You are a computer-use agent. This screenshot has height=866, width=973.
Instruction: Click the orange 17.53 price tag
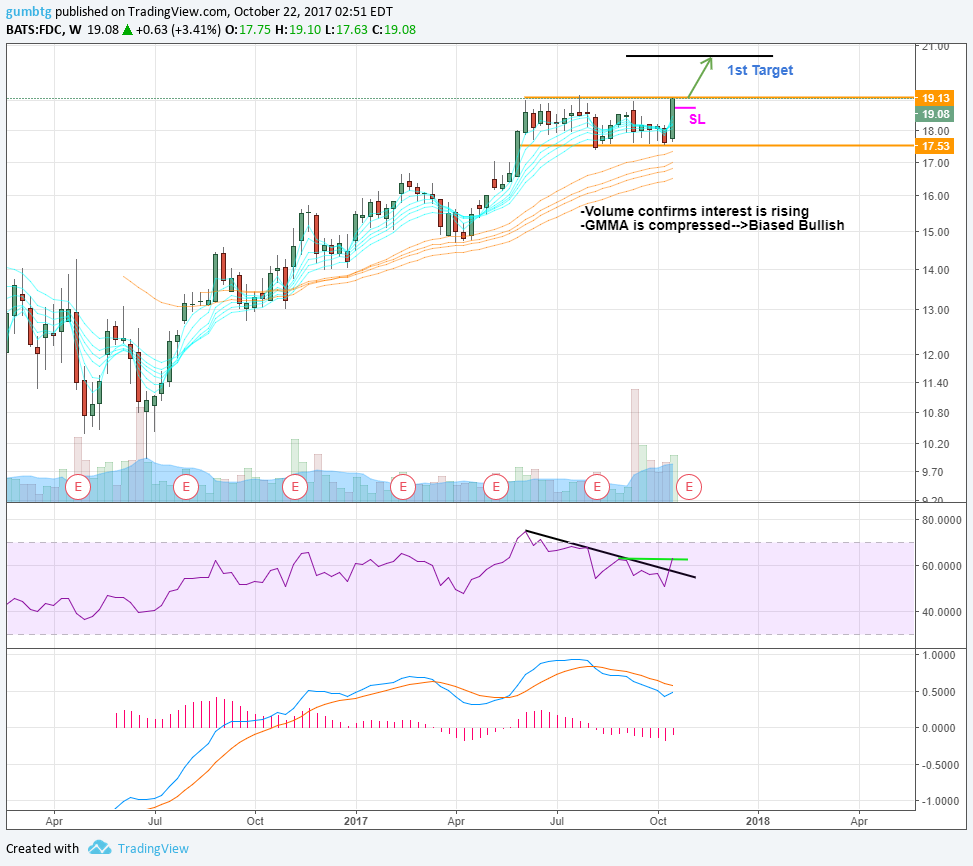click(935, 146)
